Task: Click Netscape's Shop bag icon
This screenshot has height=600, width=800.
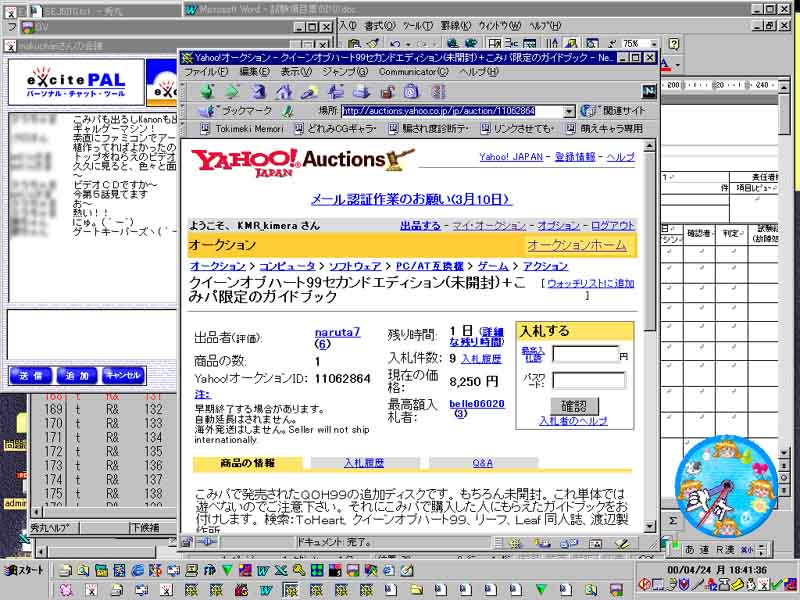Action: click(412, 92)
